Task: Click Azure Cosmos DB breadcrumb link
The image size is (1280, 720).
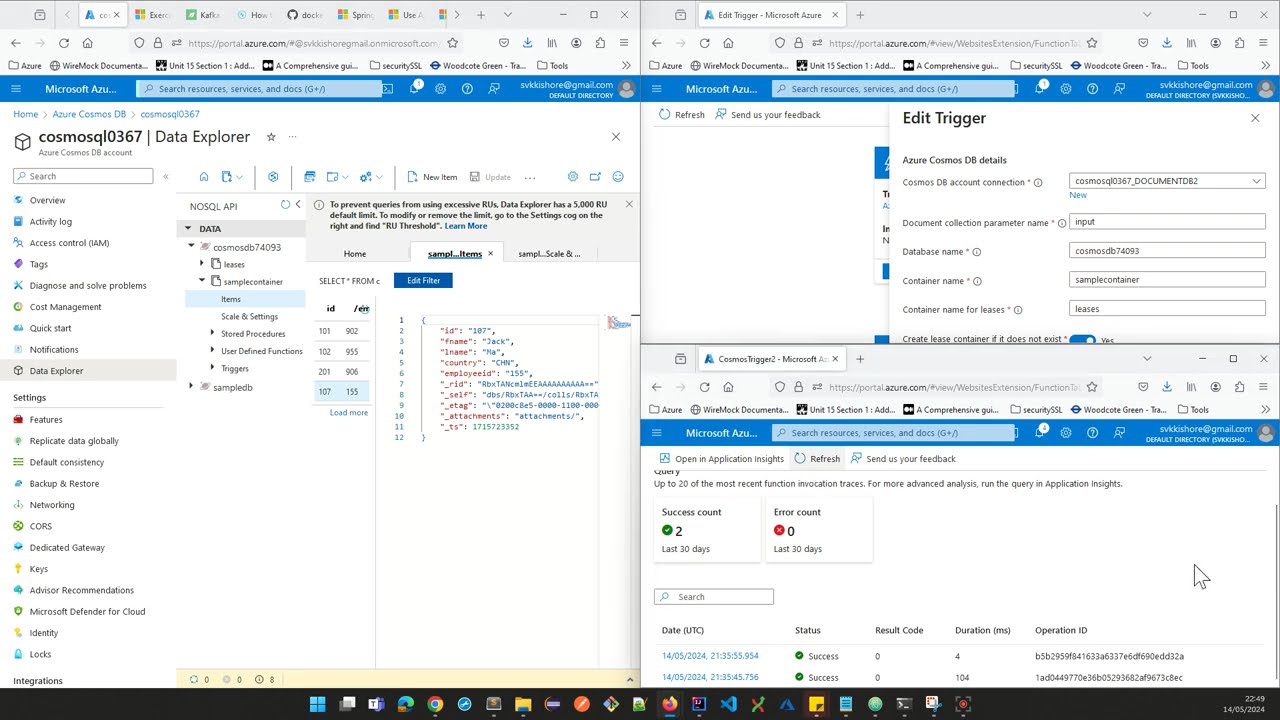Action: pos(89,114)
